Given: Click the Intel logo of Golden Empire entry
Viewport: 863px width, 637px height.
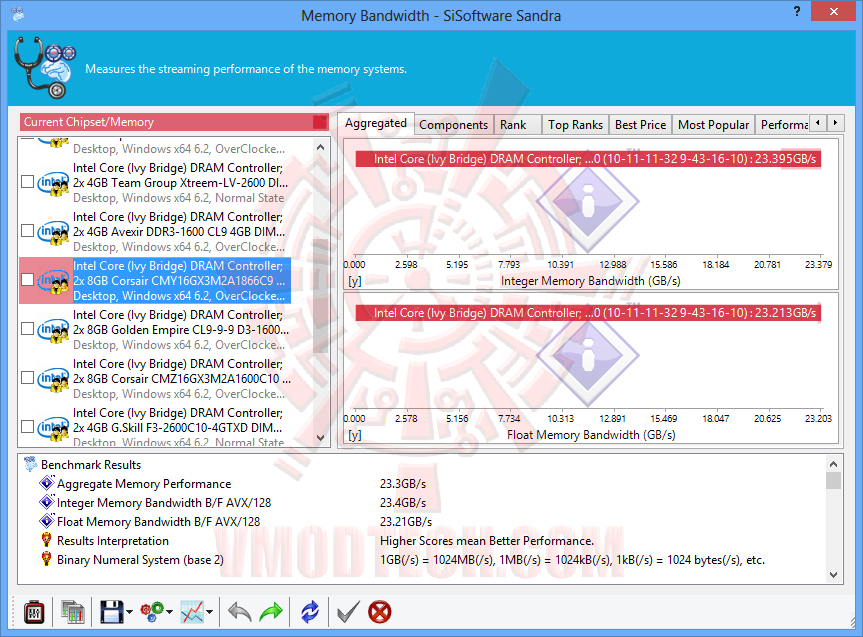Looking at the screenshot, I should 53,330.
